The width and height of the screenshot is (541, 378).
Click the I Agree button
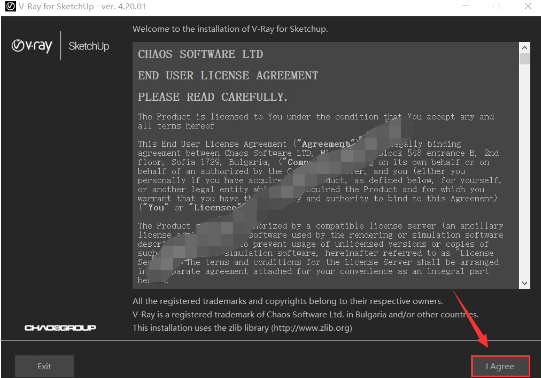(x=500, y=366)
